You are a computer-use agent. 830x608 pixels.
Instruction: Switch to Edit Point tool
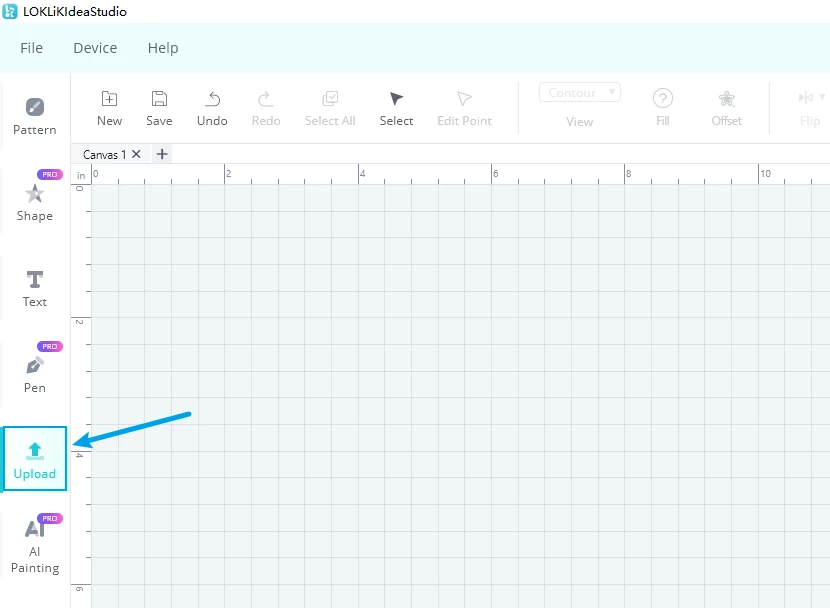(x=464, y=108)
